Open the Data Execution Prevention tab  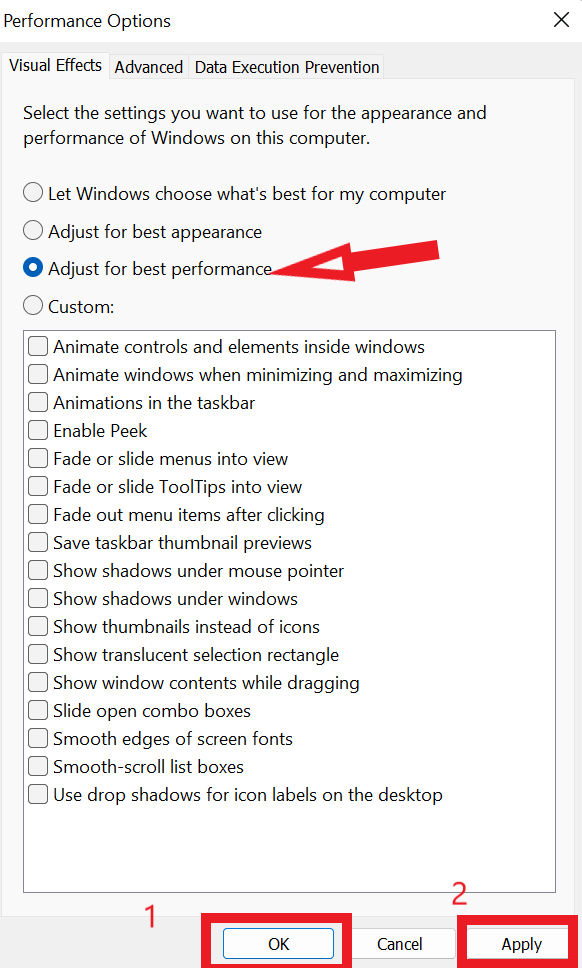coord(287,67)
